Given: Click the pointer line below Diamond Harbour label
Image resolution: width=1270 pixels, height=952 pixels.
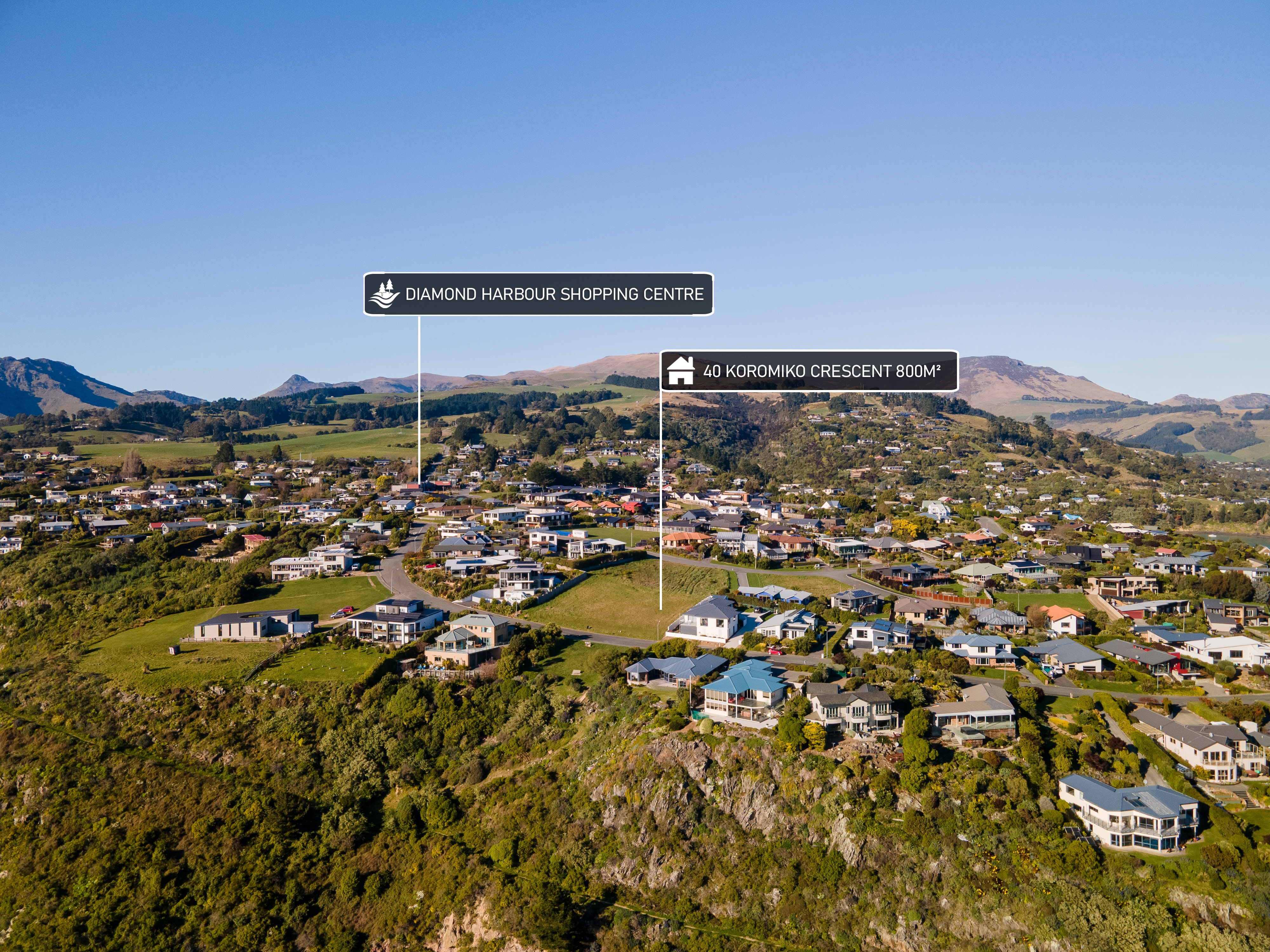Looking at the screenshot, I should pyautogui.click(x=419, y=400).
